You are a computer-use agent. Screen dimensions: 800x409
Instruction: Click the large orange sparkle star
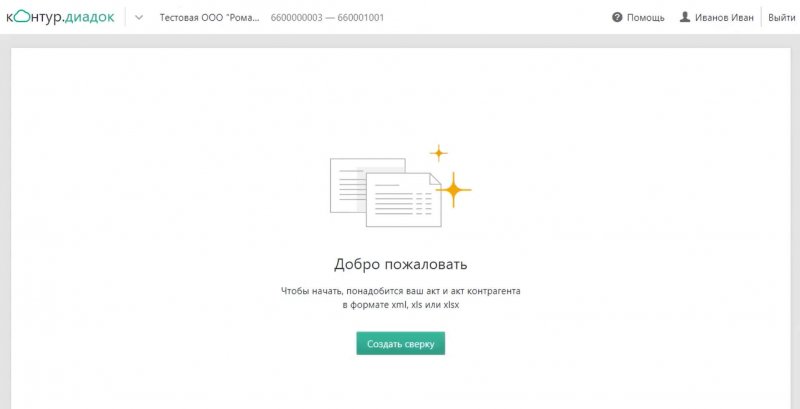click(453, 189)
